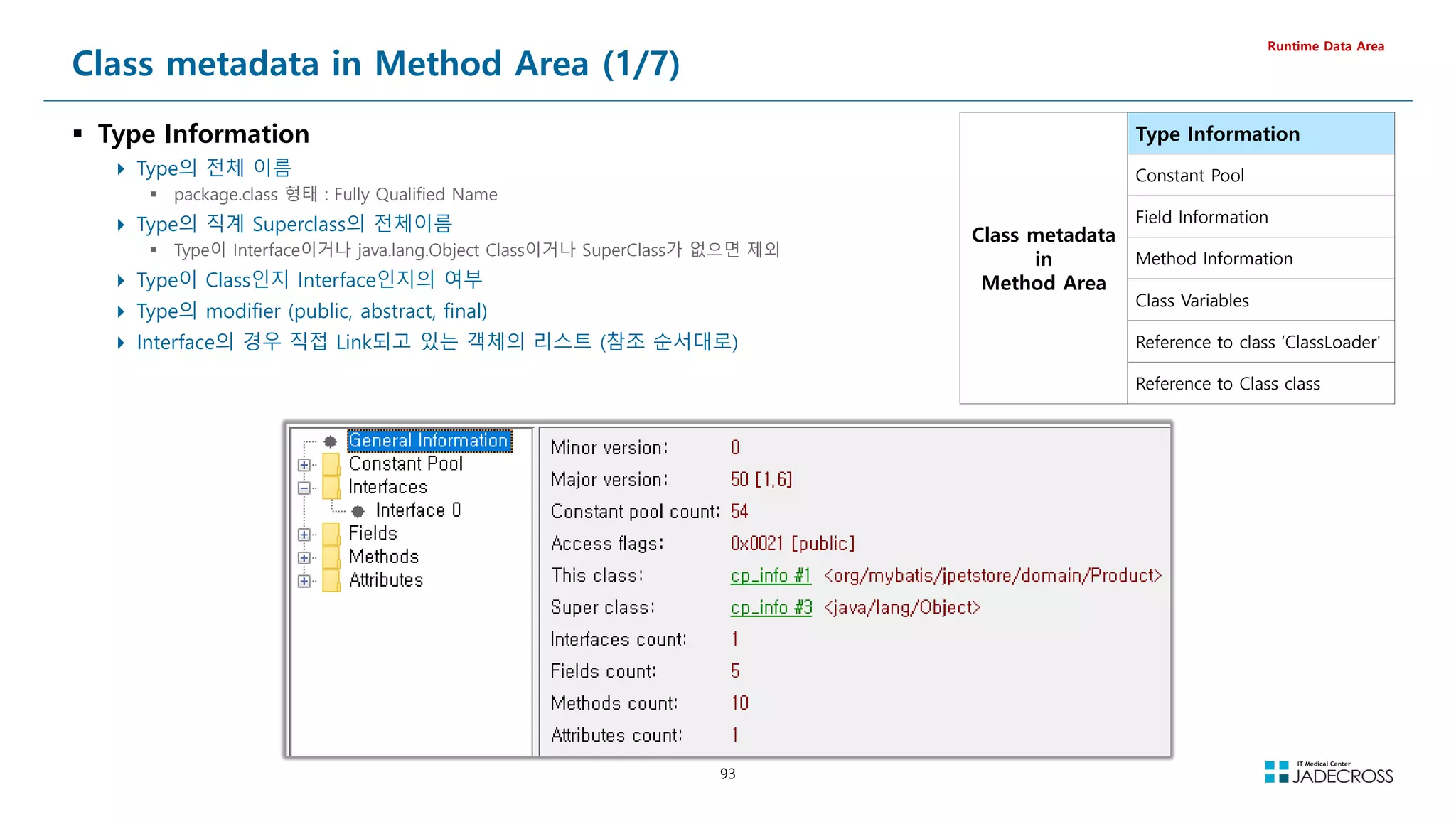Image resolution: width=1456 pixels, height=819 pixels.
Task: Click the JADECROSS logo
Action: (x=1329, y=773)
